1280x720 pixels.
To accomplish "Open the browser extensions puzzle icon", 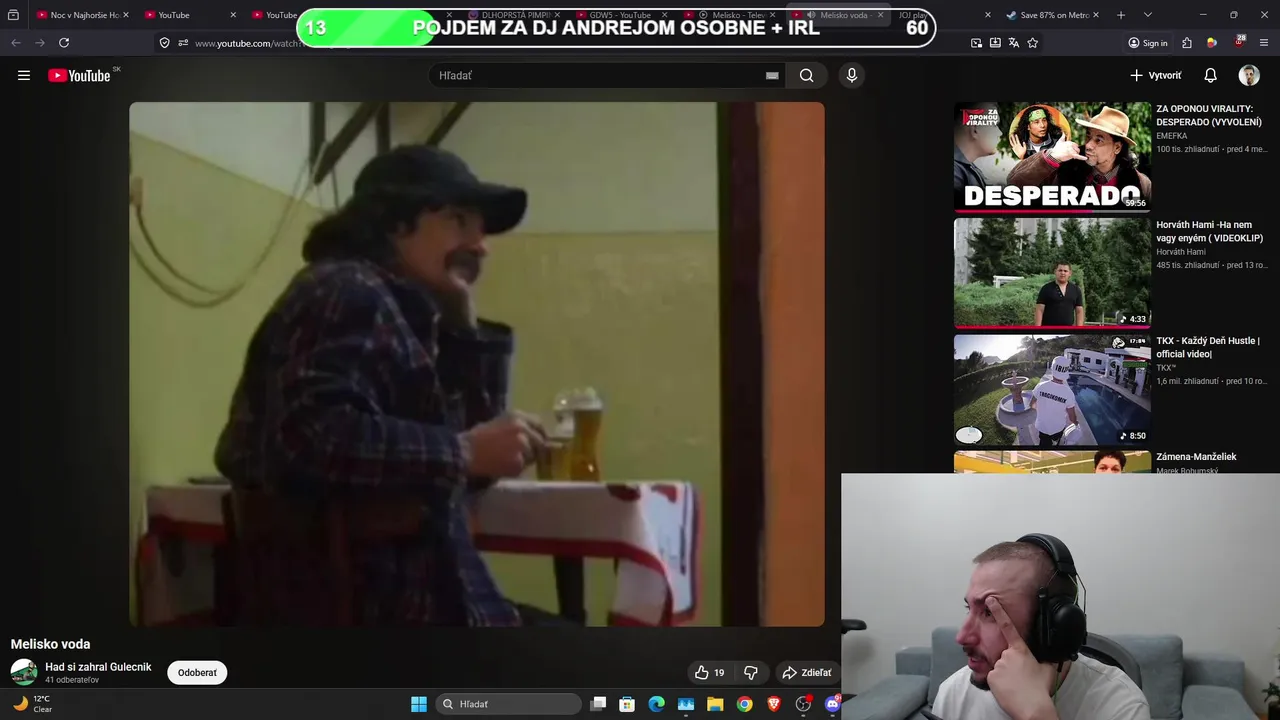I will tap(1187, 43).
